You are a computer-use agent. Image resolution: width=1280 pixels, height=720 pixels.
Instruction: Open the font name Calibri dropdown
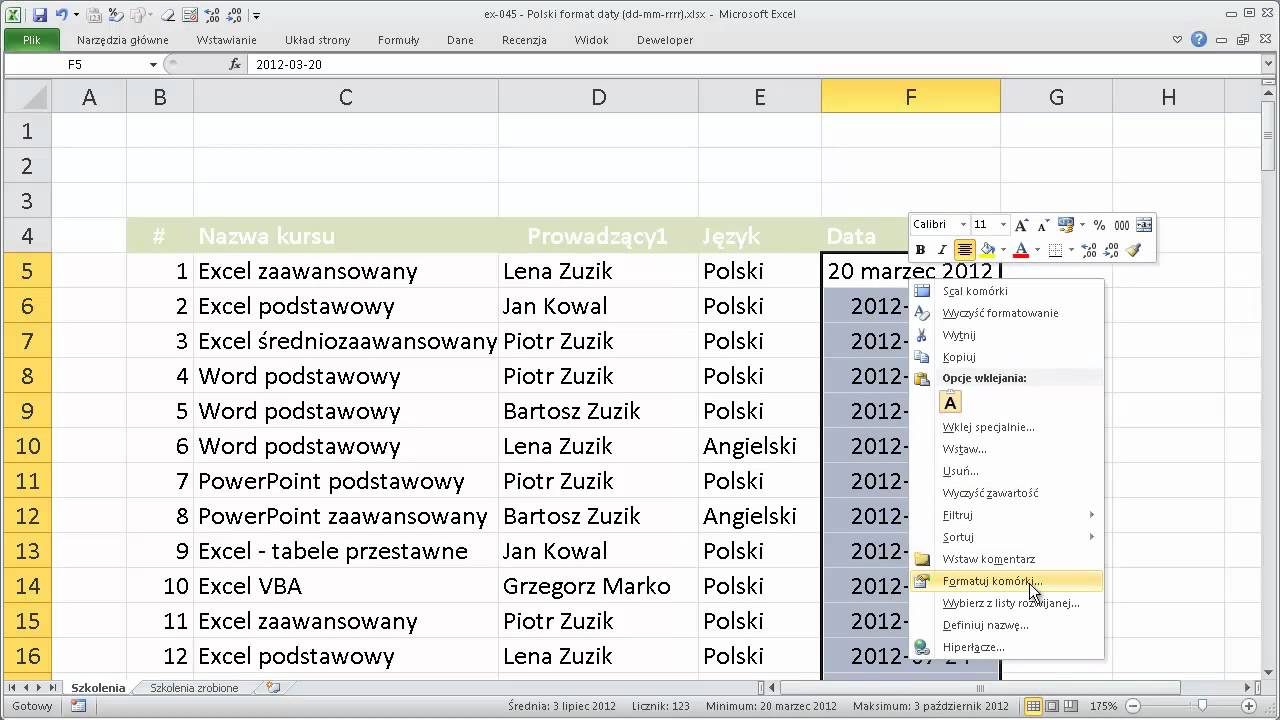(964, 225)
